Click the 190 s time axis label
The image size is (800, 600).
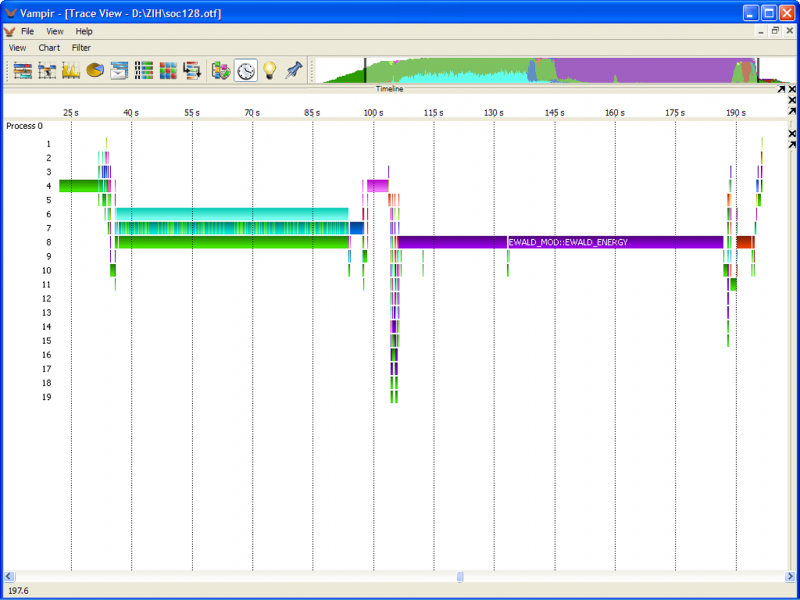(x=736, y=113)
